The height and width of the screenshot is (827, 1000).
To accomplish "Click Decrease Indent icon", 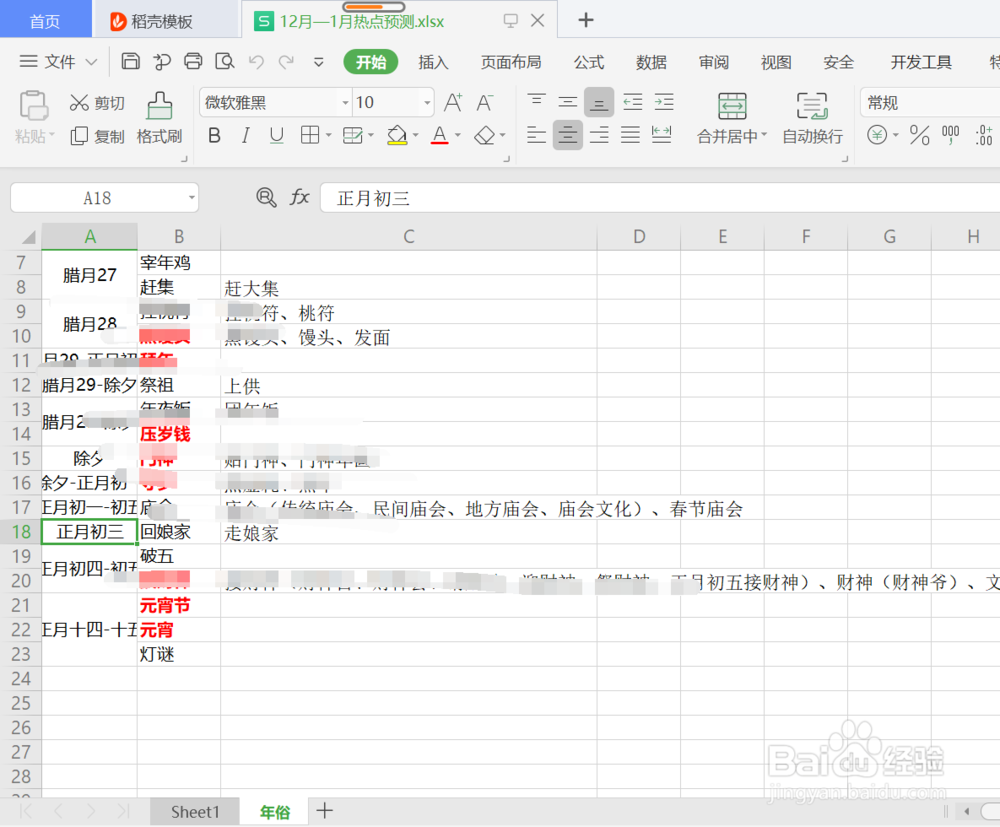I will [x=633, y=102].
